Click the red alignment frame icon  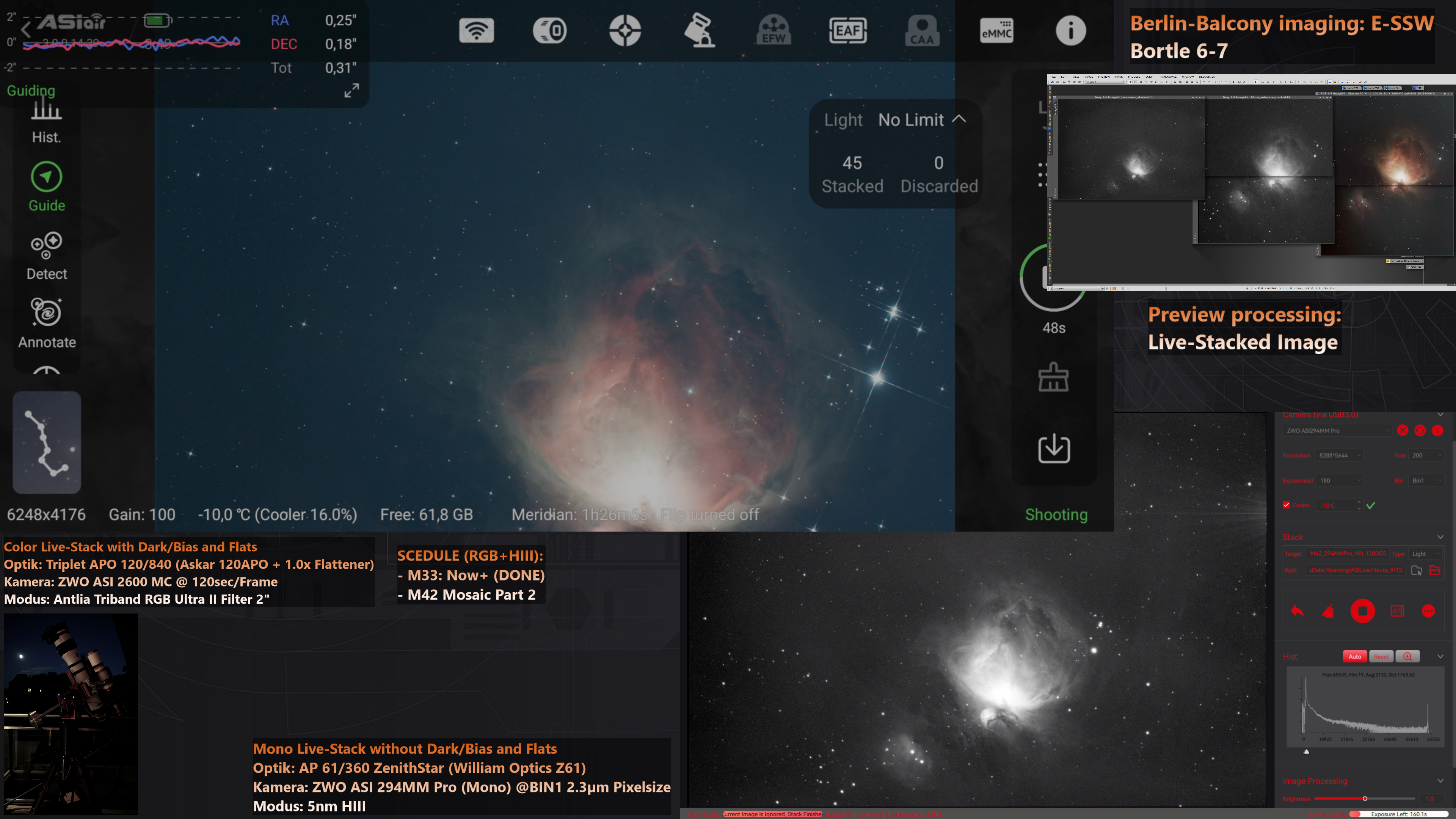click(x=1397, y=611)
